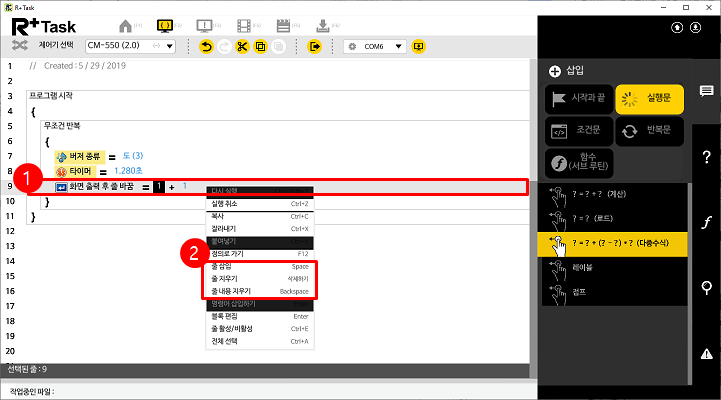Click the 조건문 category button
Viewport: 721px width, 400px height.
coord(579,131)
